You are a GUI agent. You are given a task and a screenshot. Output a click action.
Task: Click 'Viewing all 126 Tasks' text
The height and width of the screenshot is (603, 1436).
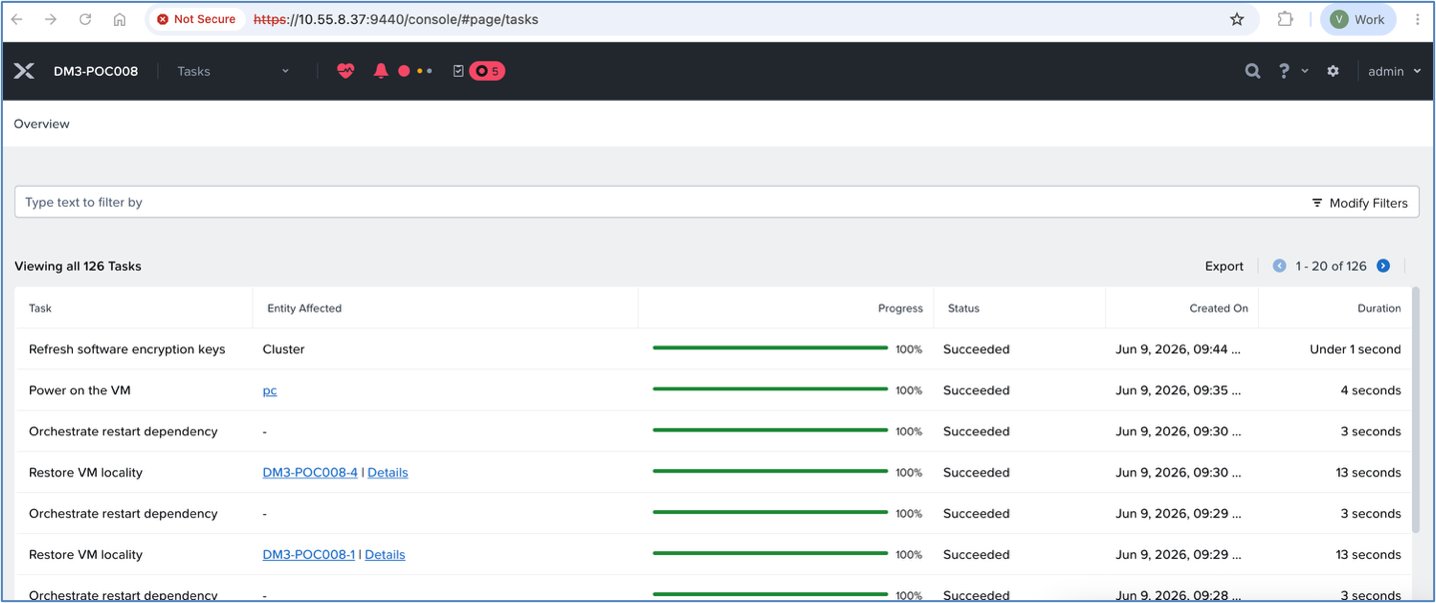tap(78, 266)
